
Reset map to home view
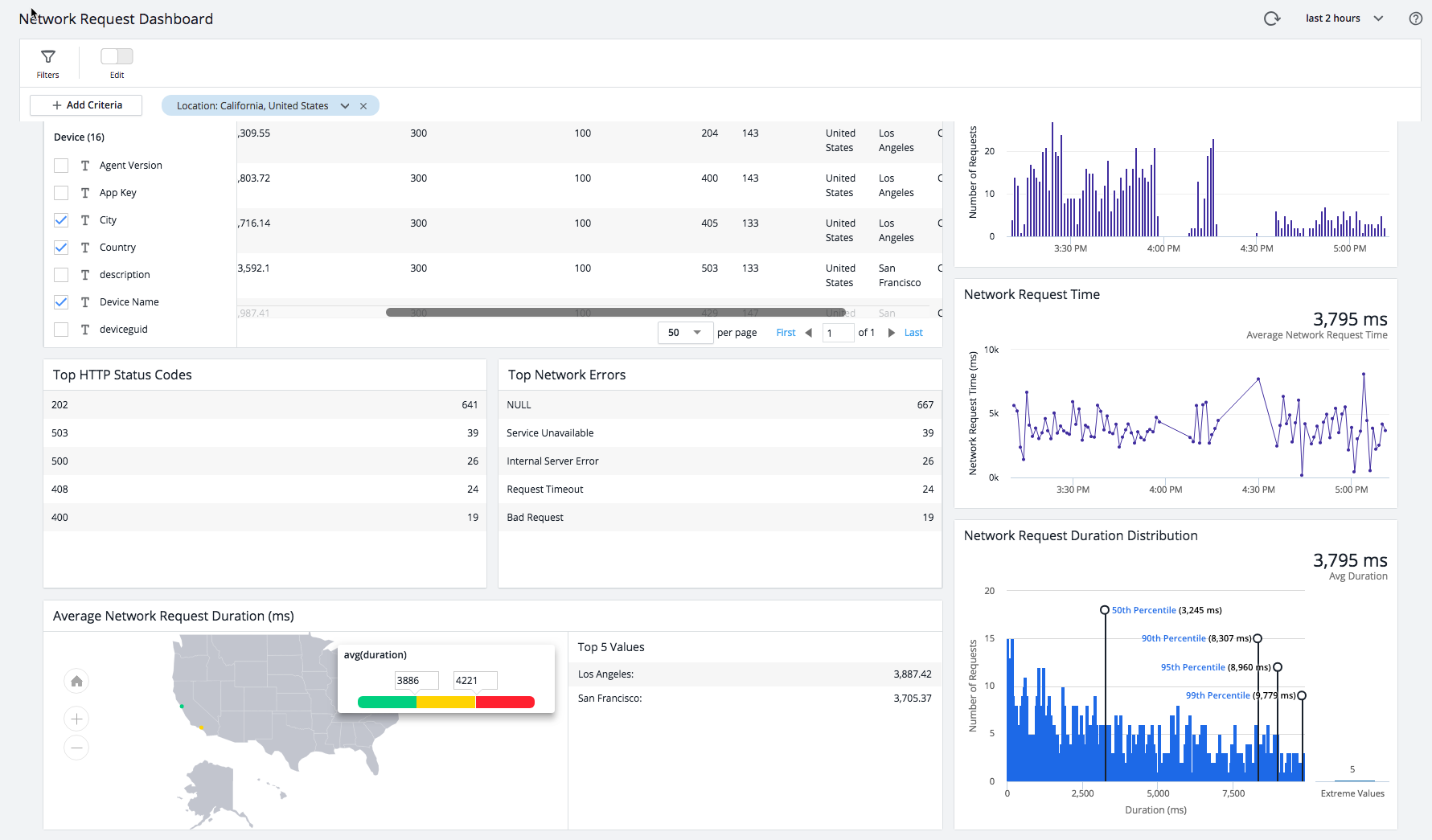tap(76, 682)
